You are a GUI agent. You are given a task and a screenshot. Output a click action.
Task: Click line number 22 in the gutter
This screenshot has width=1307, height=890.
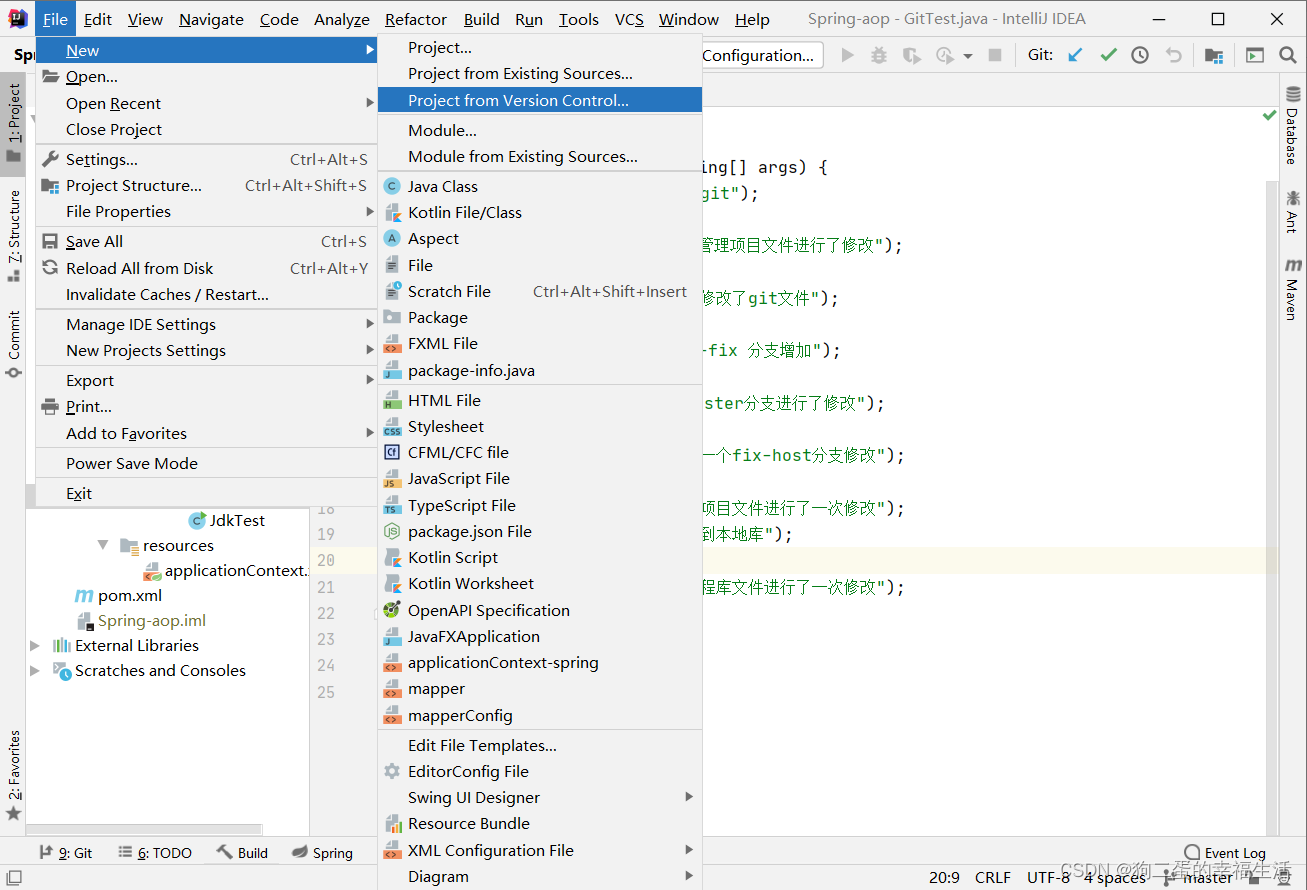326,612
